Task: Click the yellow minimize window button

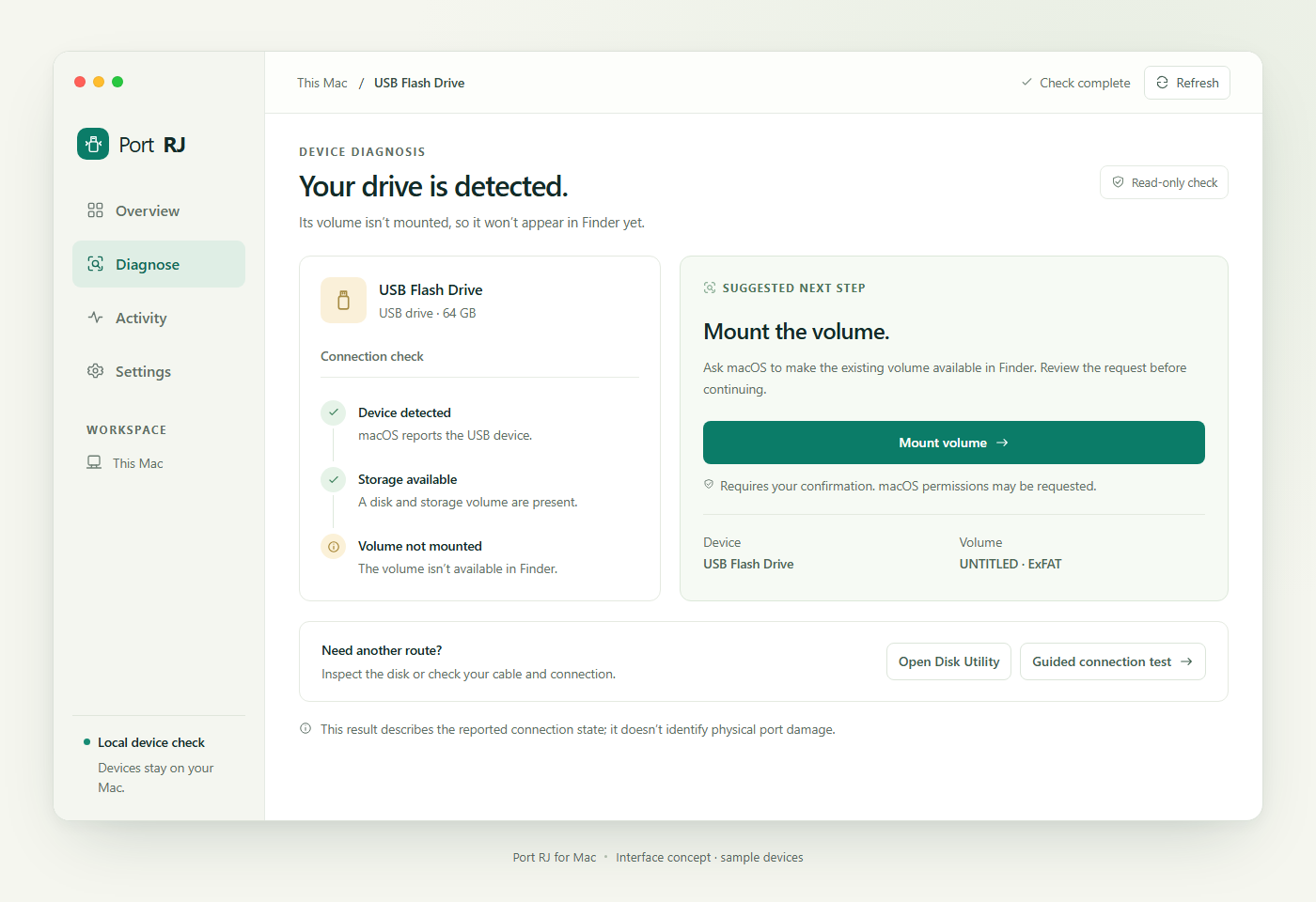Action: pyautogui.click(x=99, y=82)
